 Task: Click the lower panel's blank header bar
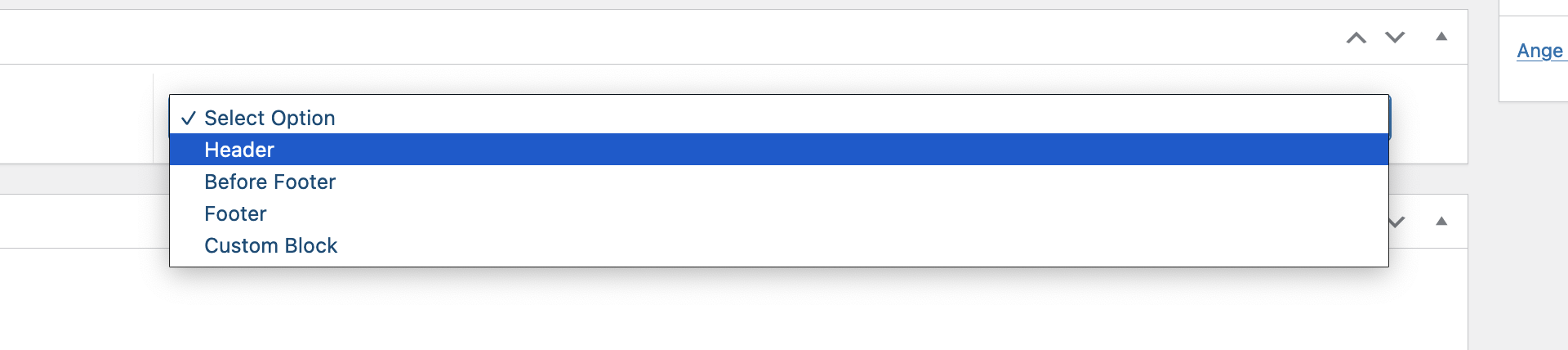coord(82,222)
